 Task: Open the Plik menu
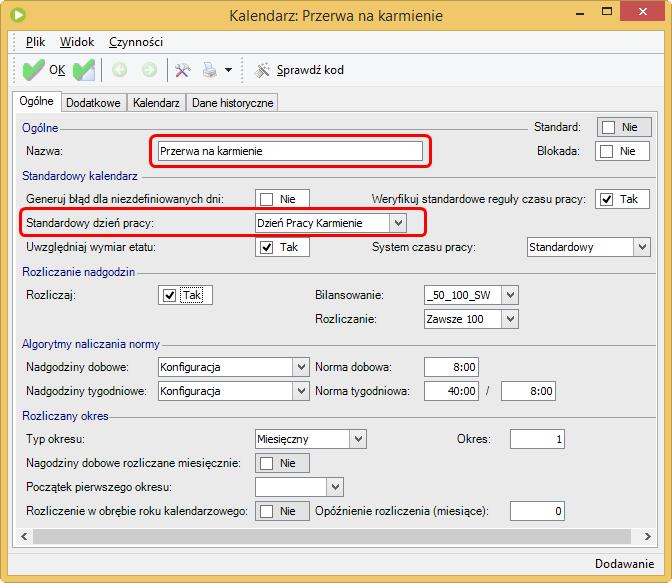[x=35, y=42]
